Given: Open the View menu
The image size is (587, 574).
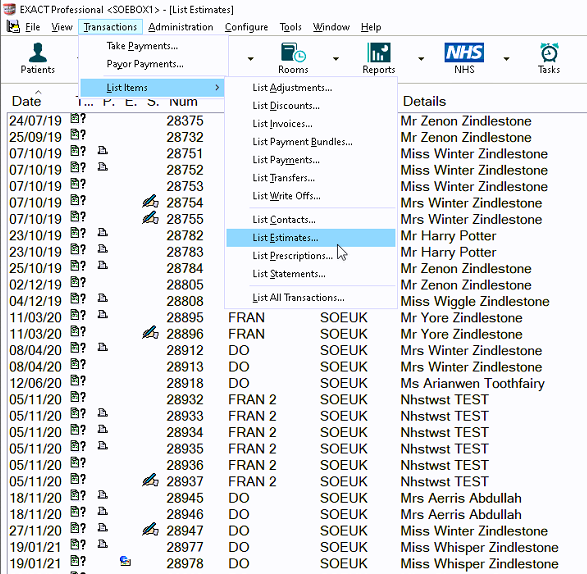Looking at the screenshot, I should (x=62, y=27).
